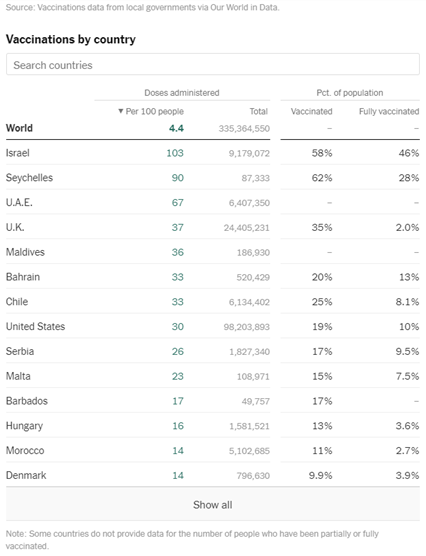The image size is (426, 556).
Task: Click the World summary row label
Action: click(x=19, y=128)
